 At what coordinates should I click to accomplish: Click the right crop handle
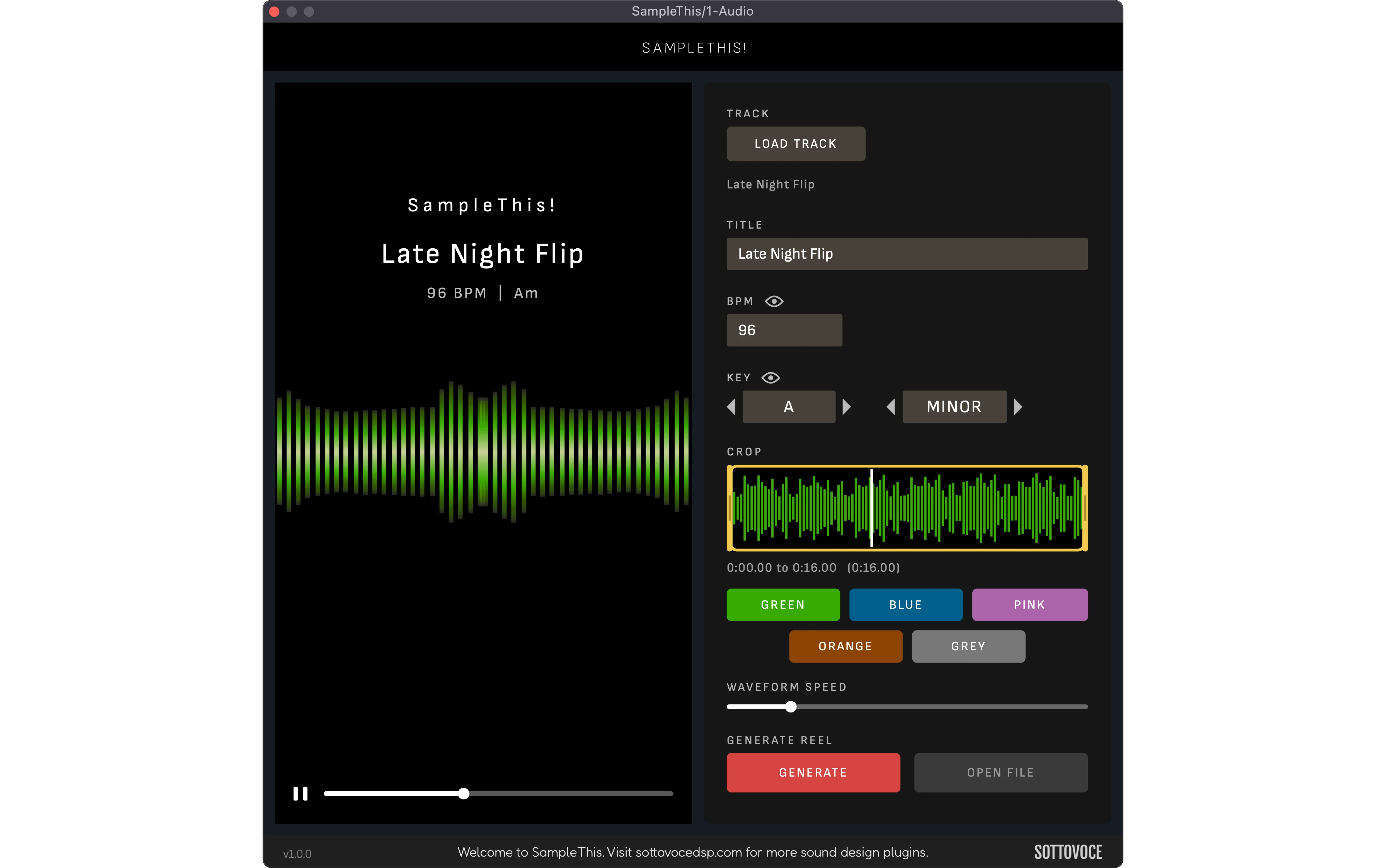(1085, 508)
